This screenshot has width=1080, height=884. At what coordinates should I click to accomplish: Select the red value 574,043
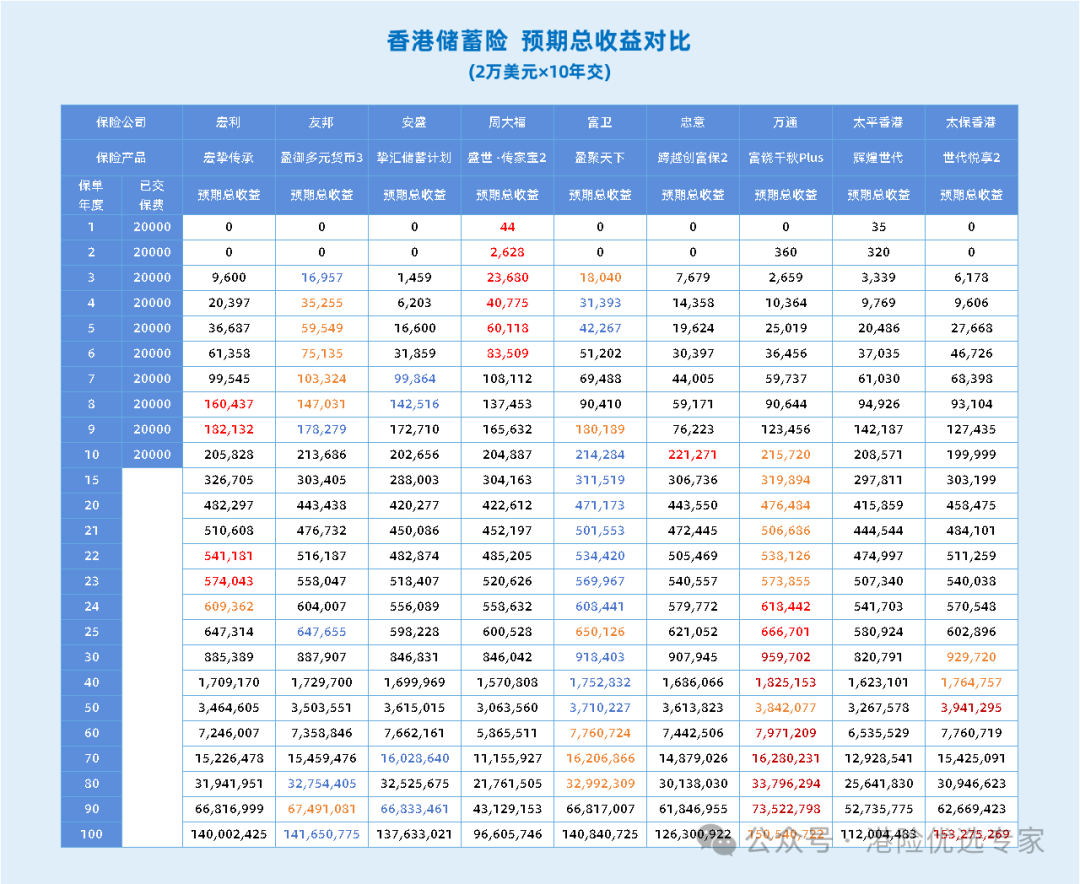(x=229, y=581)
